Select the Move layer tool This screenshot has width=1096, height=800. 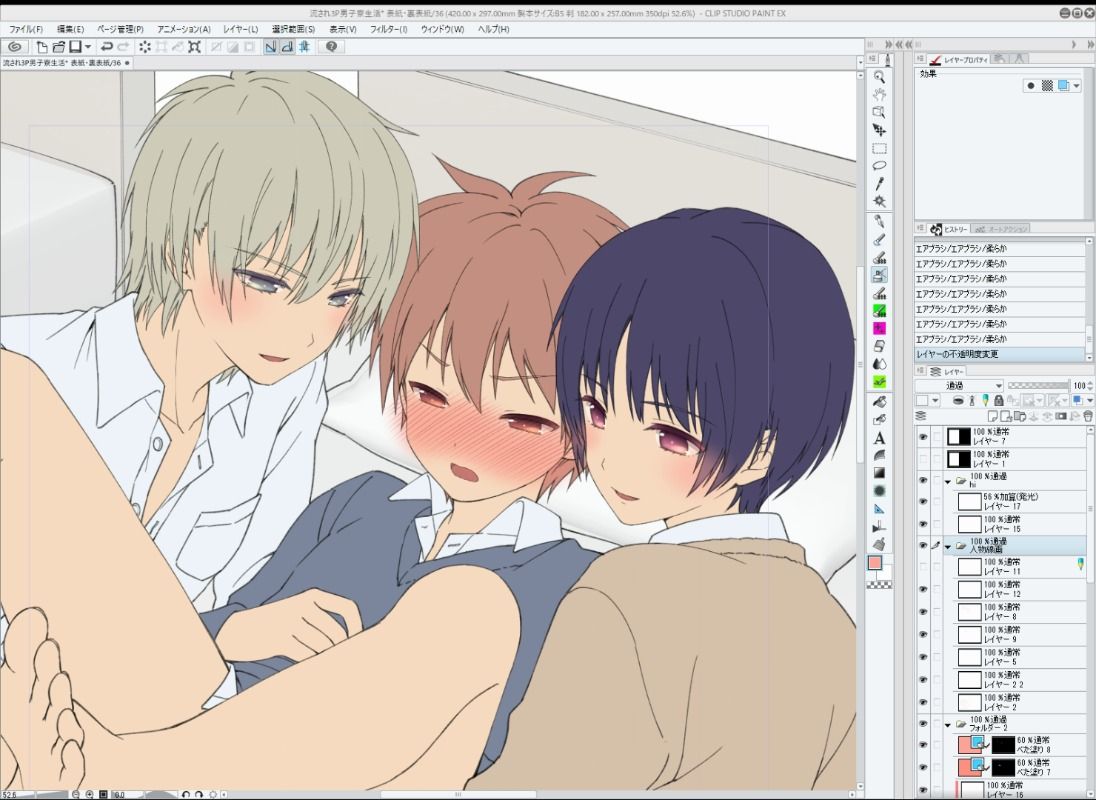click(879, 130)
